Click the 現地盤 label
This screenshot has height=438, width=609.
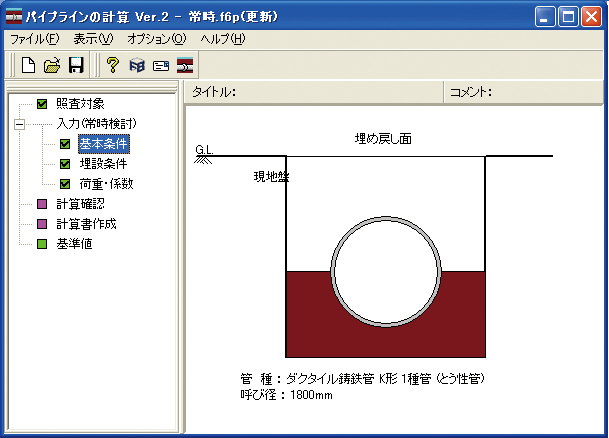pyautogui.click(x=271, y=177)
